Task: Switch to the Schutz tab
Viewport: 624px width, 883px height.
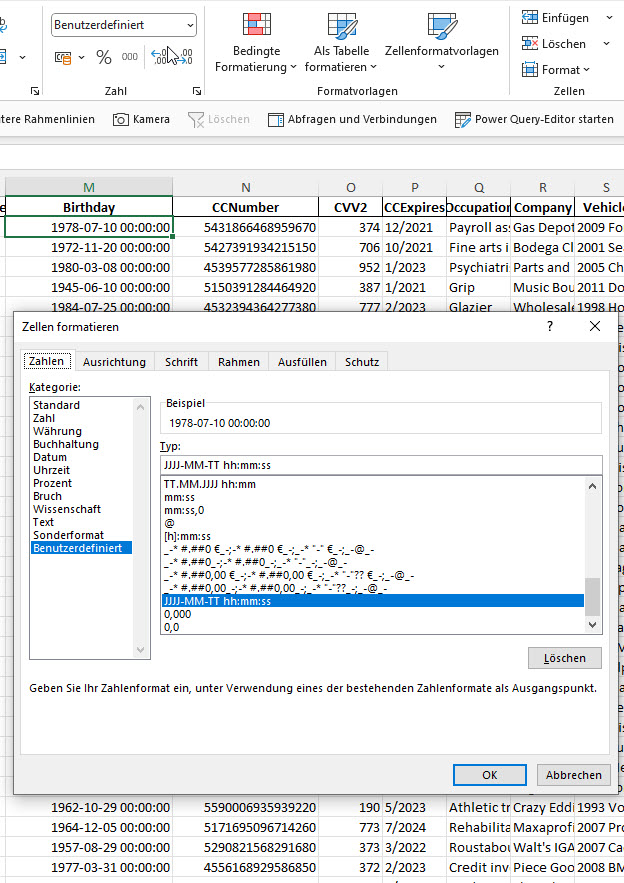Action: (x=360, y=362)
